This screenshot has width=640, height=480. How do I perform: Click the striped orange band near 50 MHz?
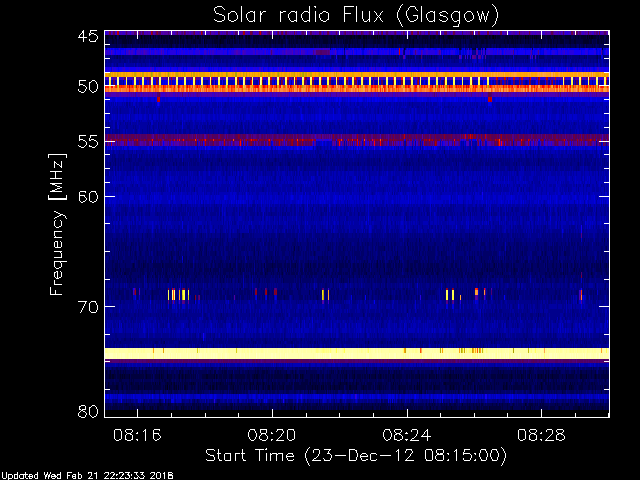coord(357,82)
